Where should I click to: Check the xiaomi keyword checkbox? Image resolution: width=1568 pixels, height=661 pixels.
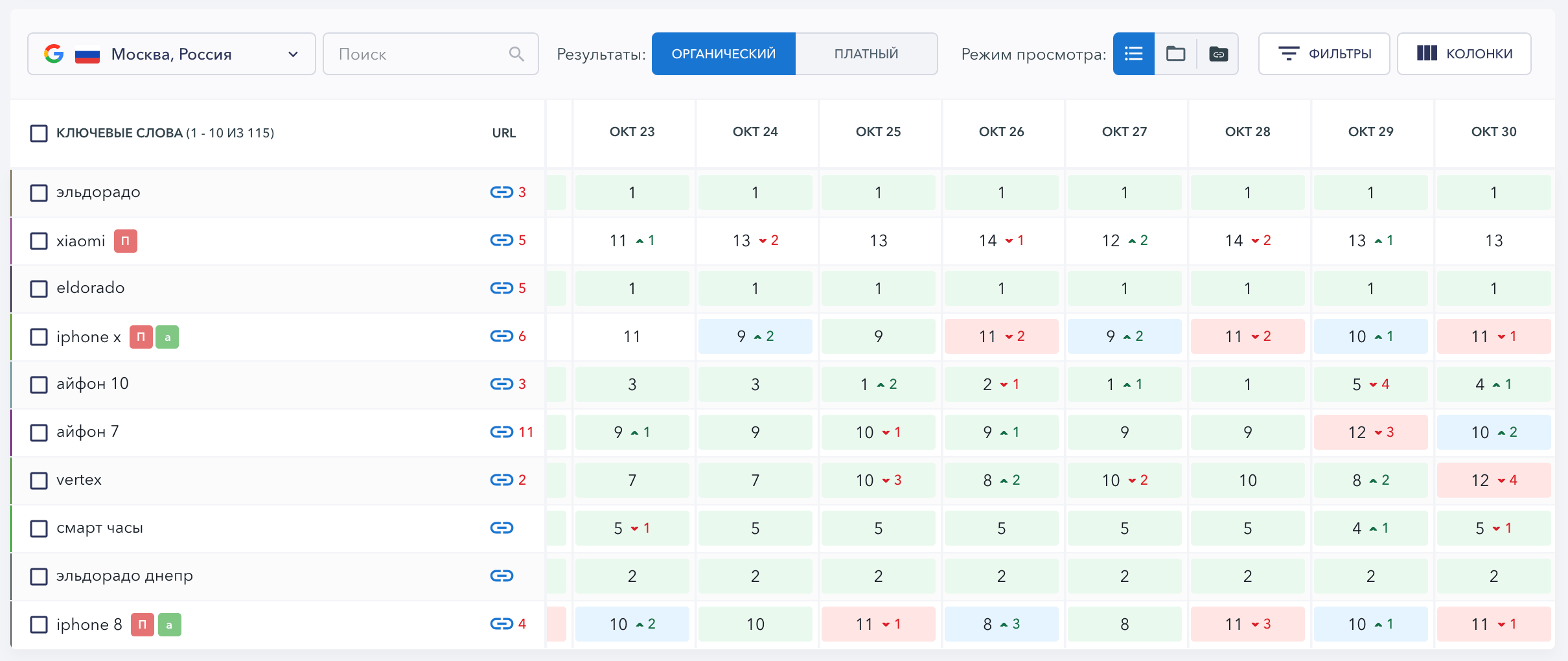[39, 241]
